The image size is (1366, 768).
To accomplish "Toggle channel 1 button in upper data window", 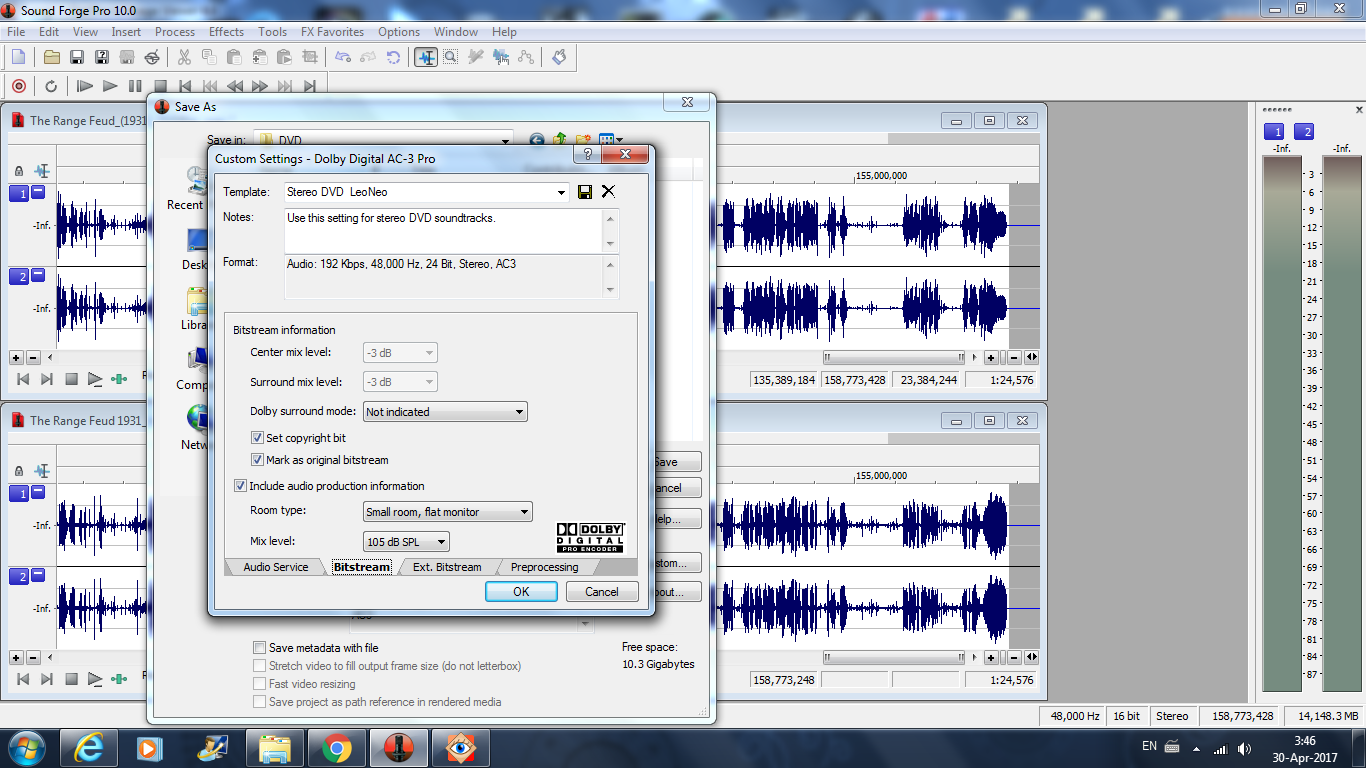I will pyautogui.click(x=19, y=194).
